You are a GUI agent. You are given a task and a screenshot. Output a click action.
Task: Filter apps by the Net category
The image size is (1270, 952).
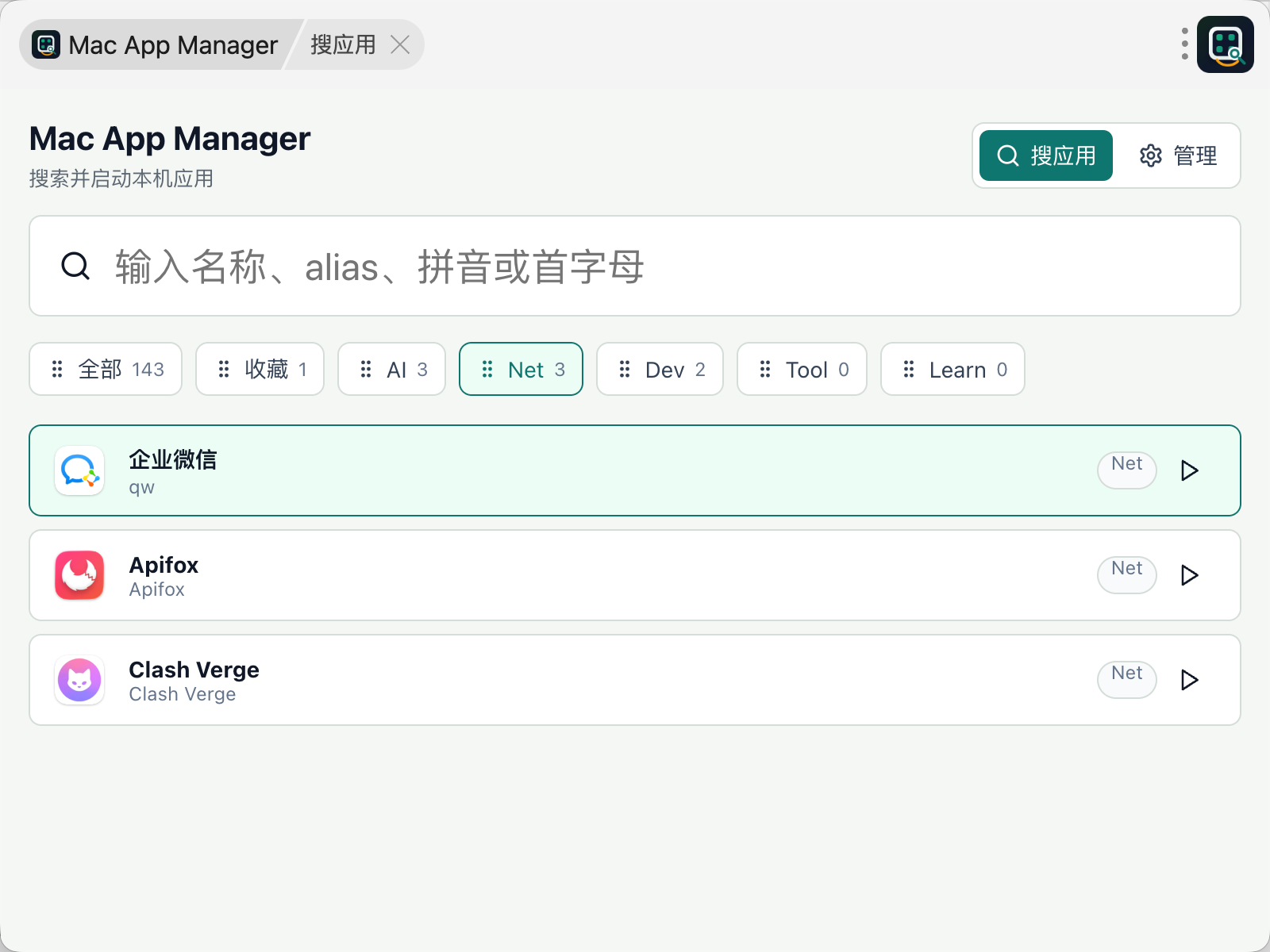pos(521,369)
